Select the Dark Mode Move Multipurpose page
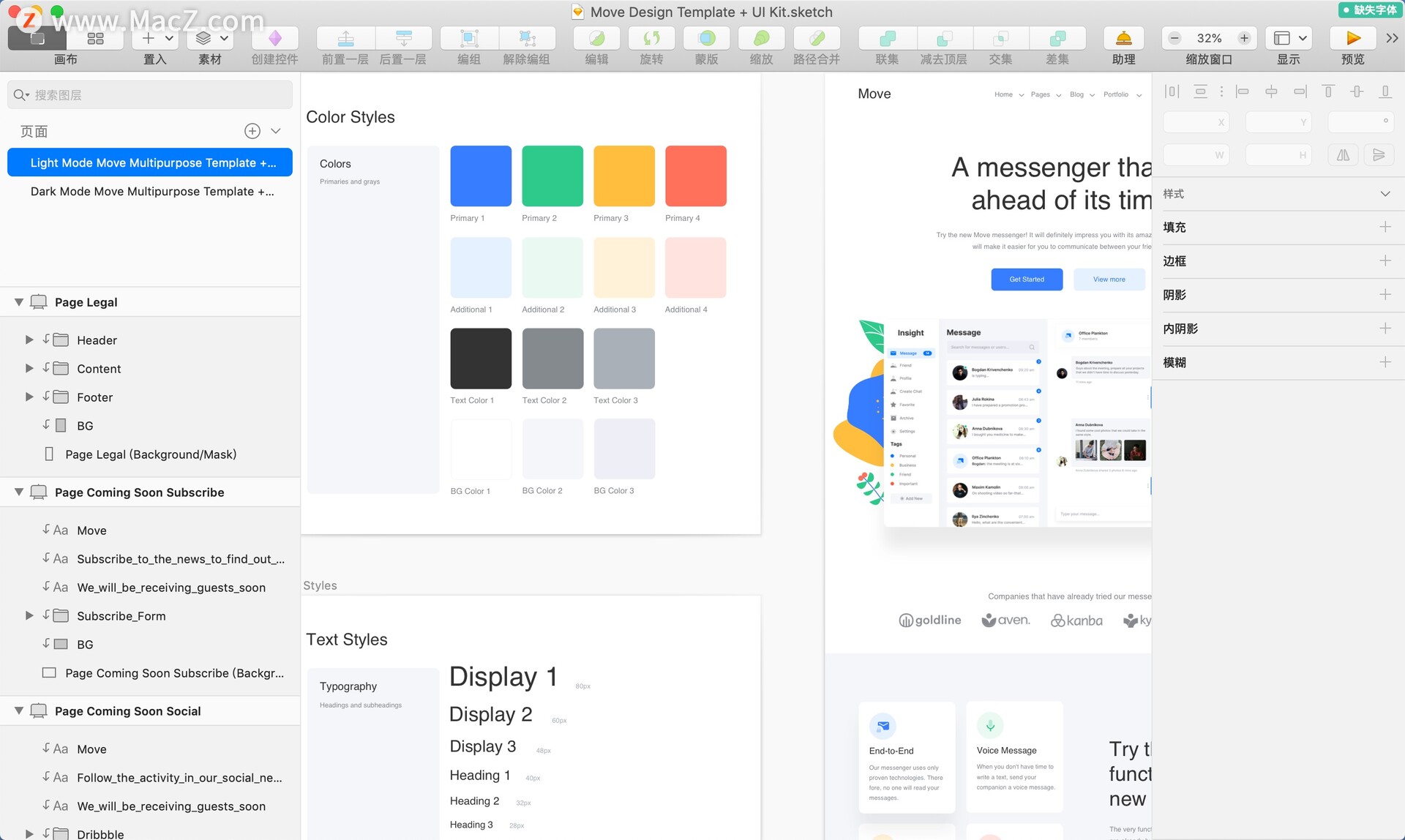Image resolution: width=1405 pixels, height=840 pixels. click(152, 191)
